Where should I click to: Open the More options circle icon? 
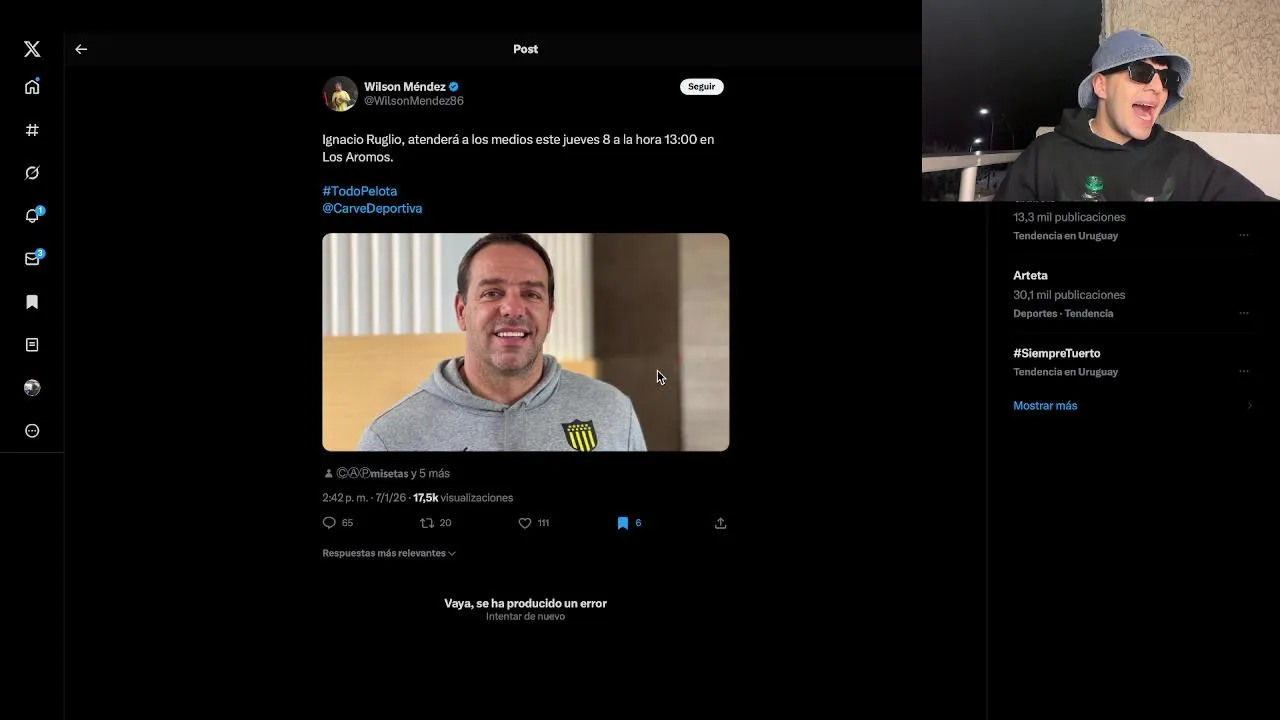coord(32,431)
